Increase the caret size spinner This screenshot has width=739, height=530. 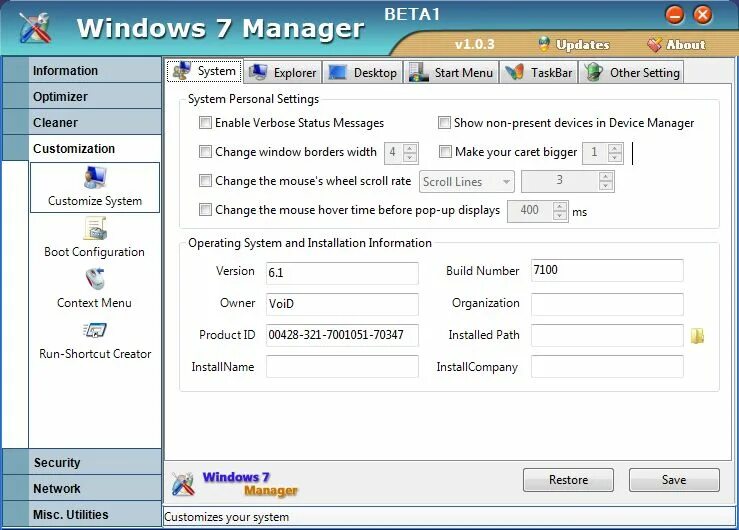[x=615, y=148]
